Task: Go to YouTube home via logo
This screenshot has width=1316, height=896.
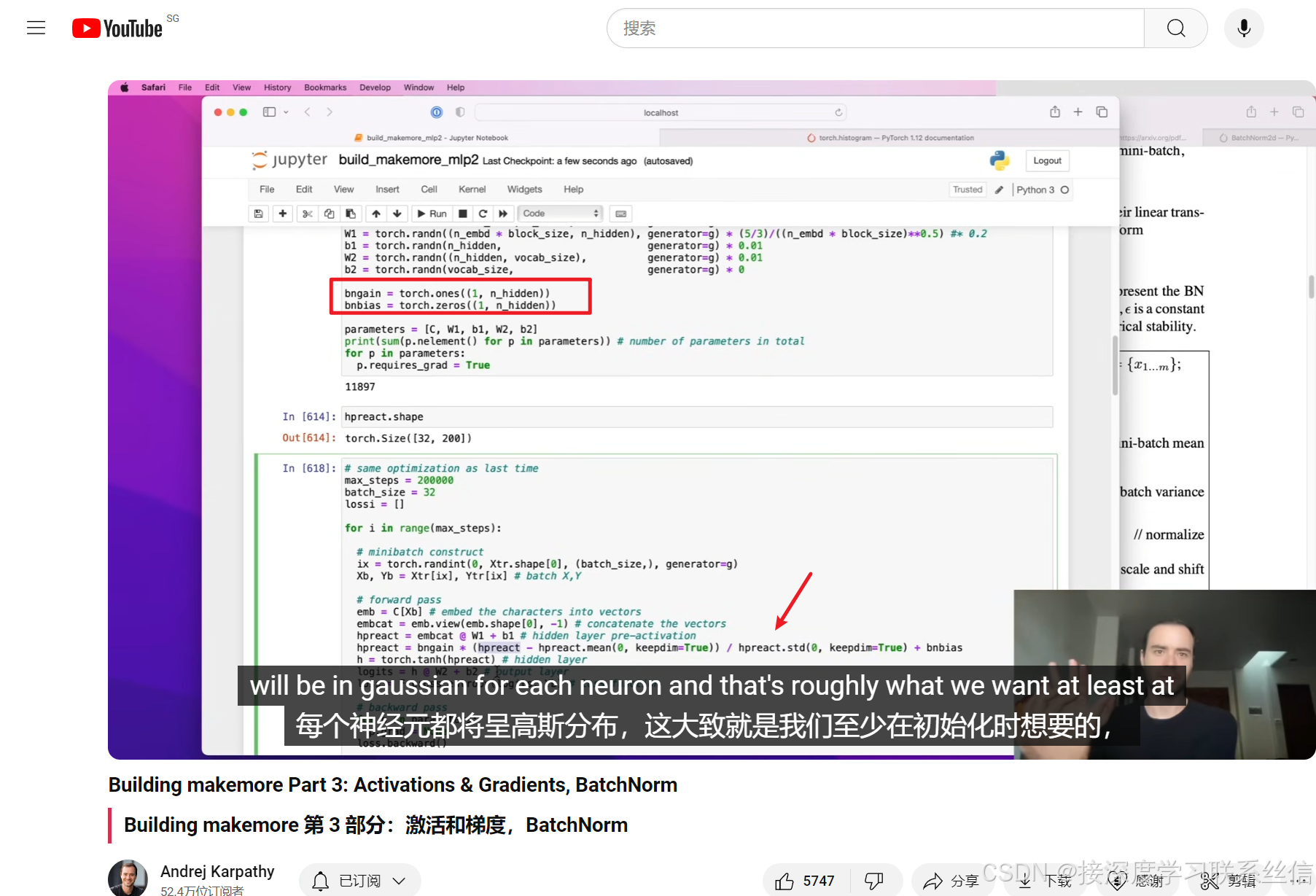Action: pos(117,28)
